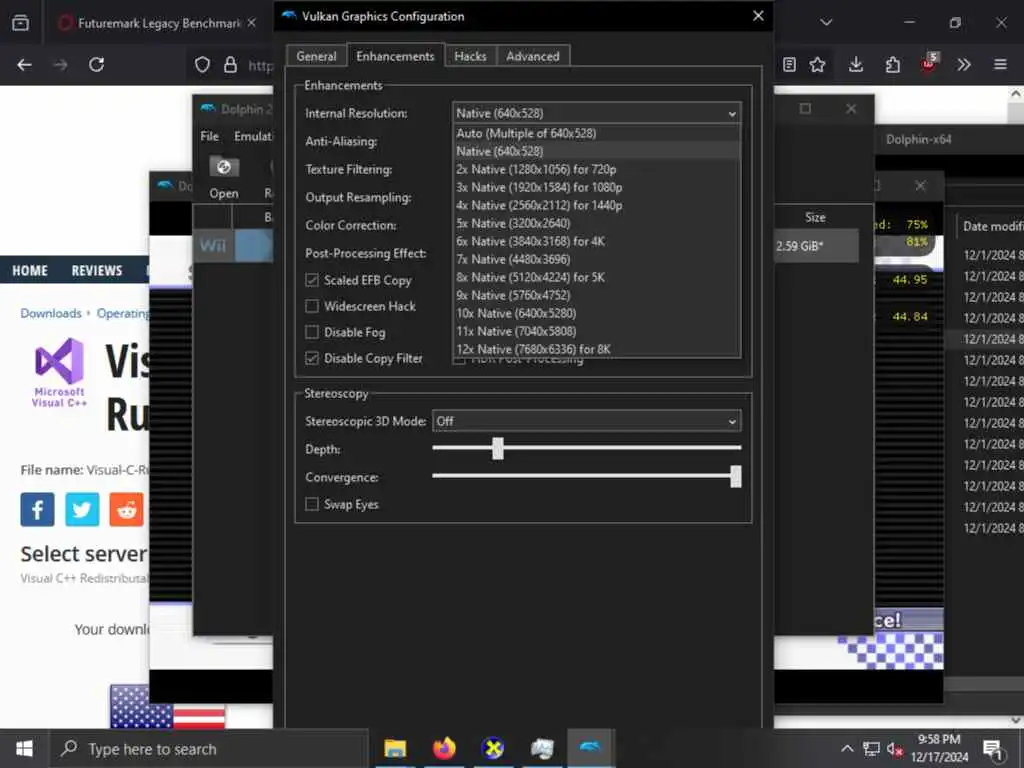The width and height of the screenshot is (1024, 768).
Task: Share on Facebook icon
Action: coord(37,509)
